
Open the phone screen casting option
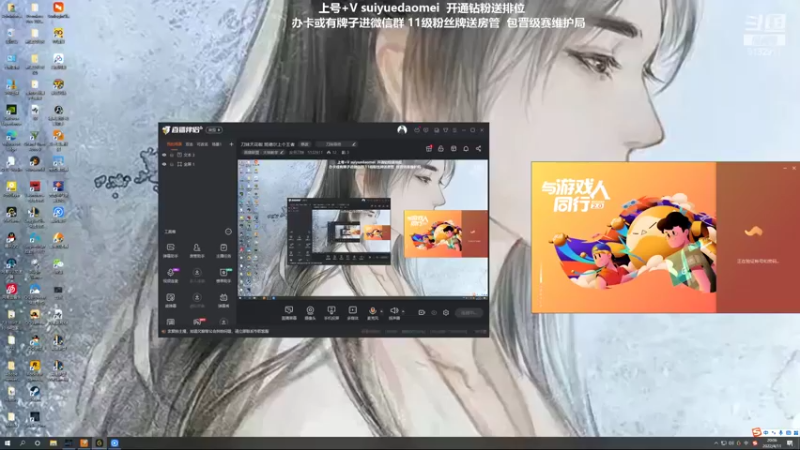coord(331,312)
